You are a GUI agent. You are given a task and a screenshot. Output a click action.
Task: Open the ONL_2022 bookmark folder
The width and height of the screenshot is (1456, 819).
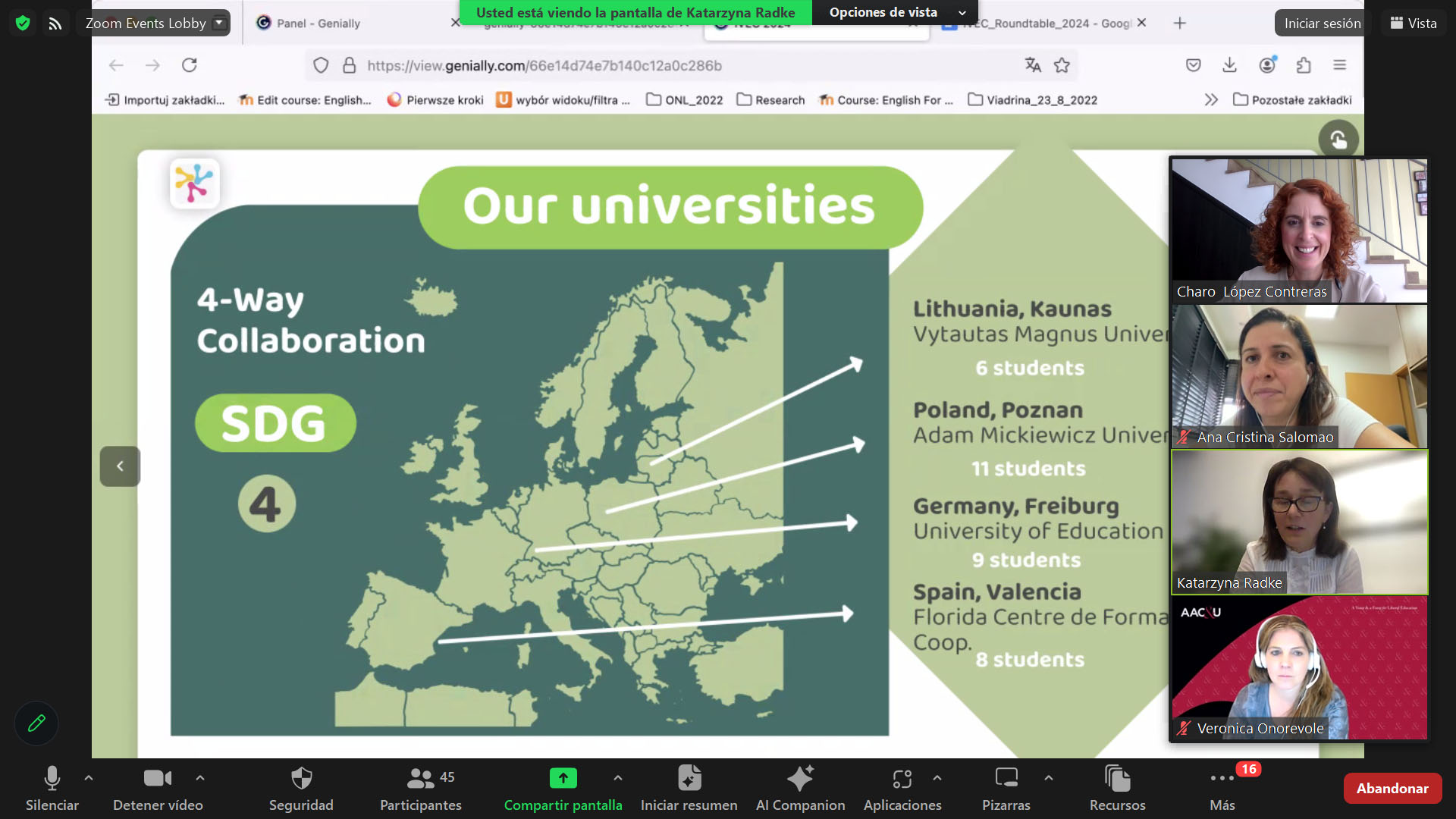click(684, 99)
